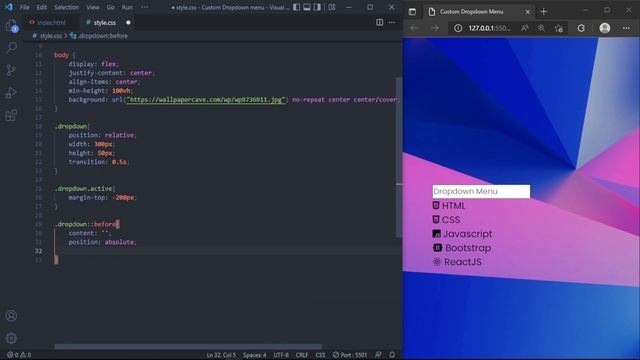This screenshot has height=360, width=640.
Task: Open editor More Actions ellipsis
Action: click(392, 22)
